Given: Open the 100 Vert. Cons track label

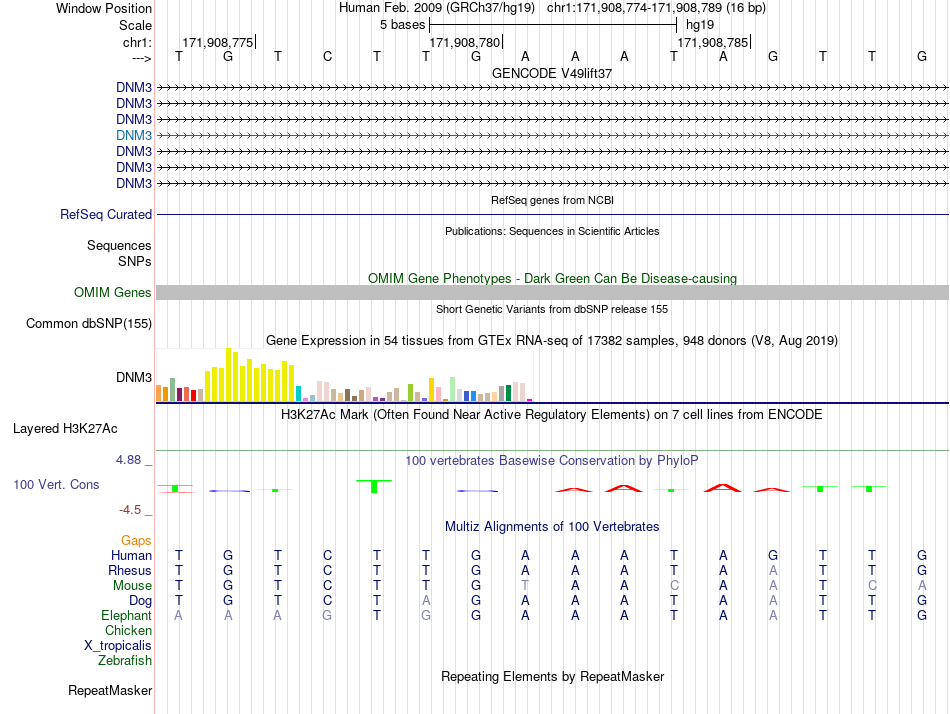Looking at the screenshot, I should click(56, 484).
